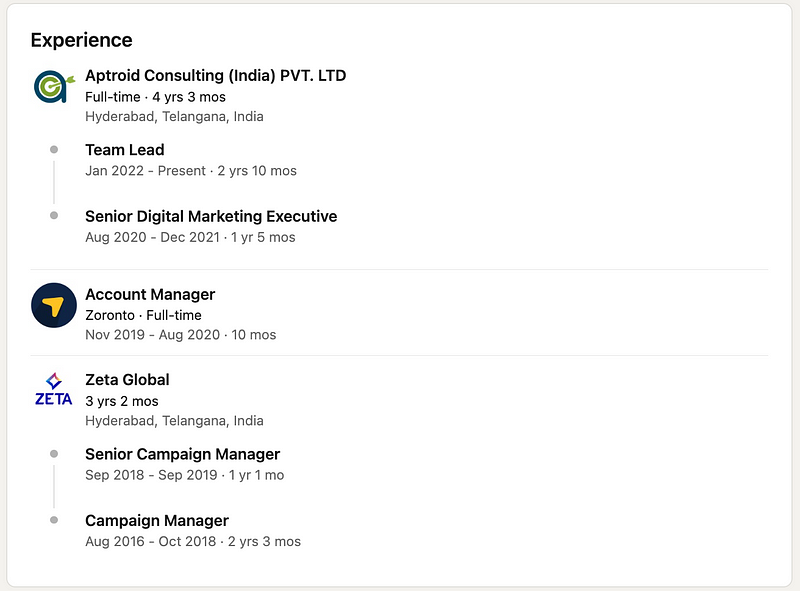Click the Zeta Global company logo
The image size is (800, 591).
[x=53, y=389]
